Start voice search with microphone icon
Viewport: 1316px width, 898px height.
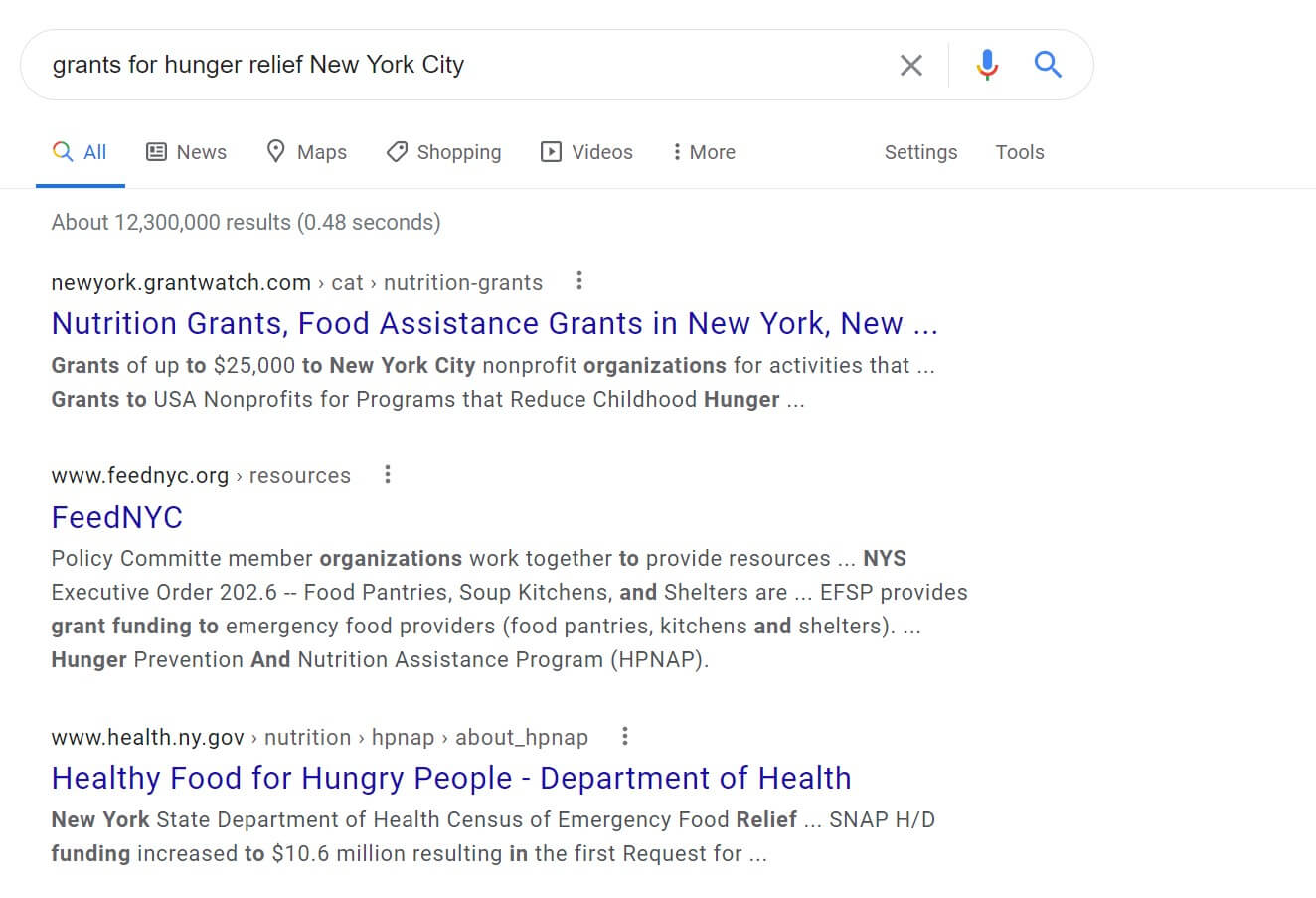[x=987, y=65]
